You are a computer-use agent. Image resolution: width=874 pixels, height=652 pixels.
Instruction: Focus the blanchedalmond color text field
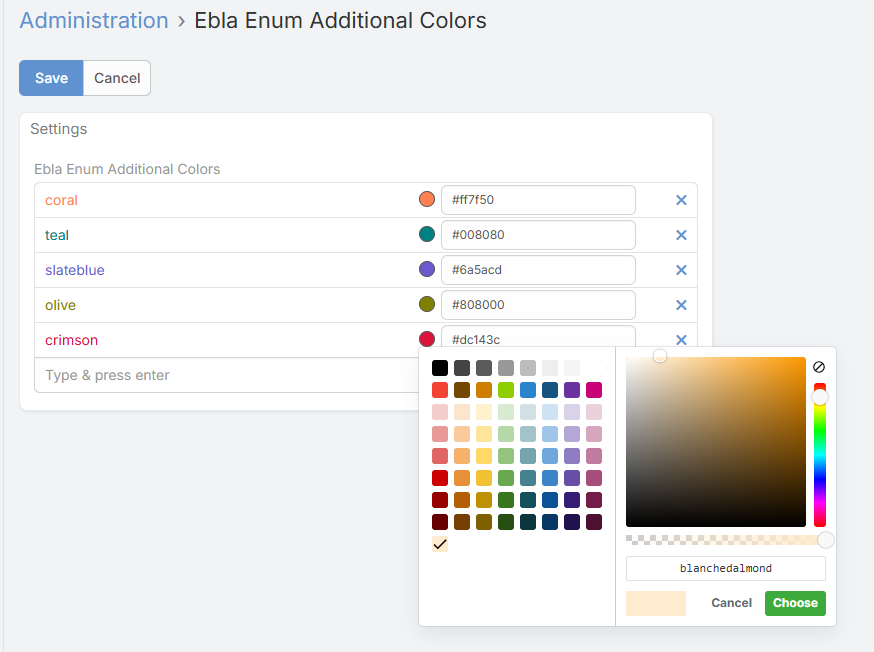(725, 569)
